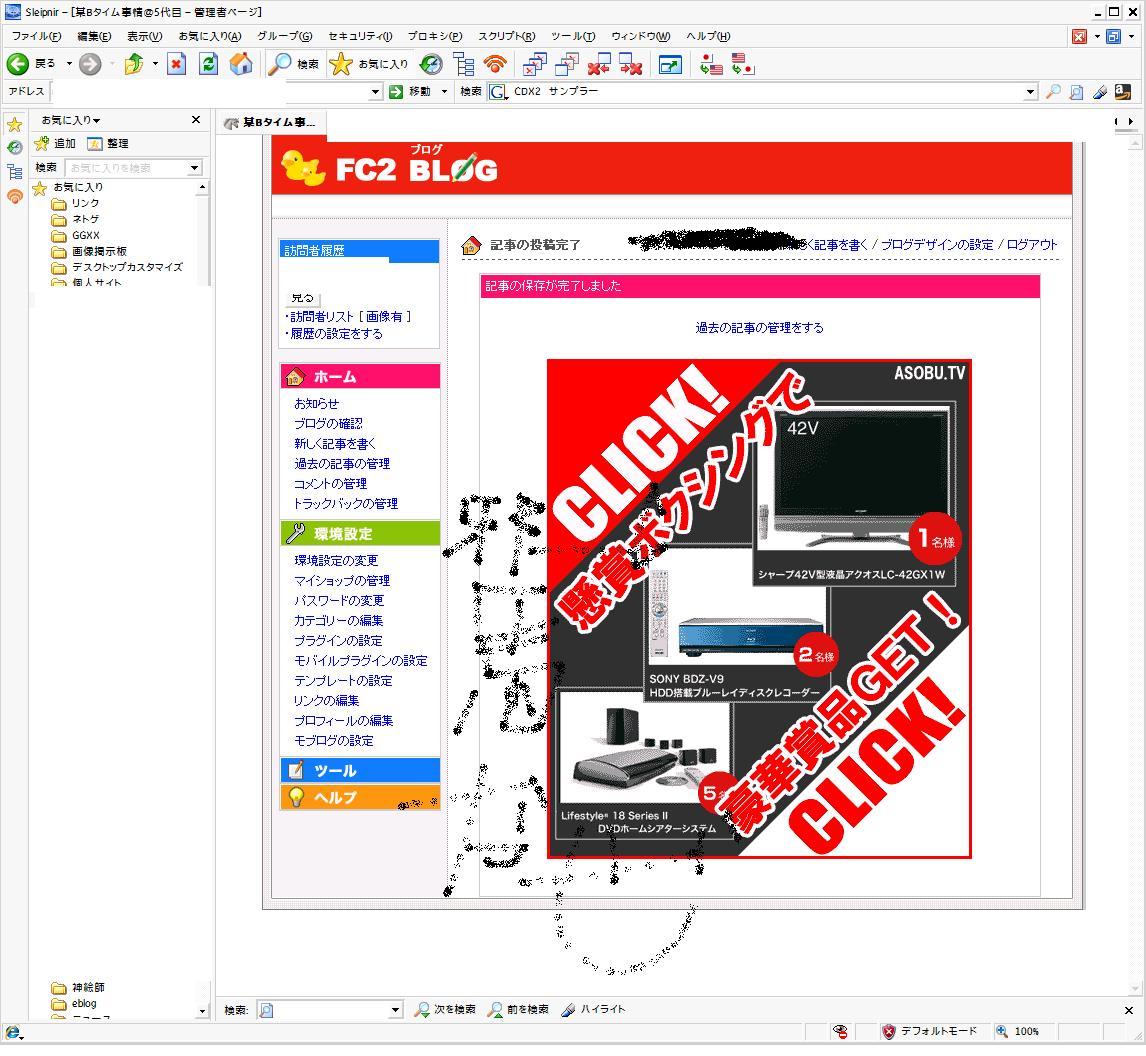Open the 表示(V) menu
The height and width of the screenshot is (1056, 1146).
145,36
